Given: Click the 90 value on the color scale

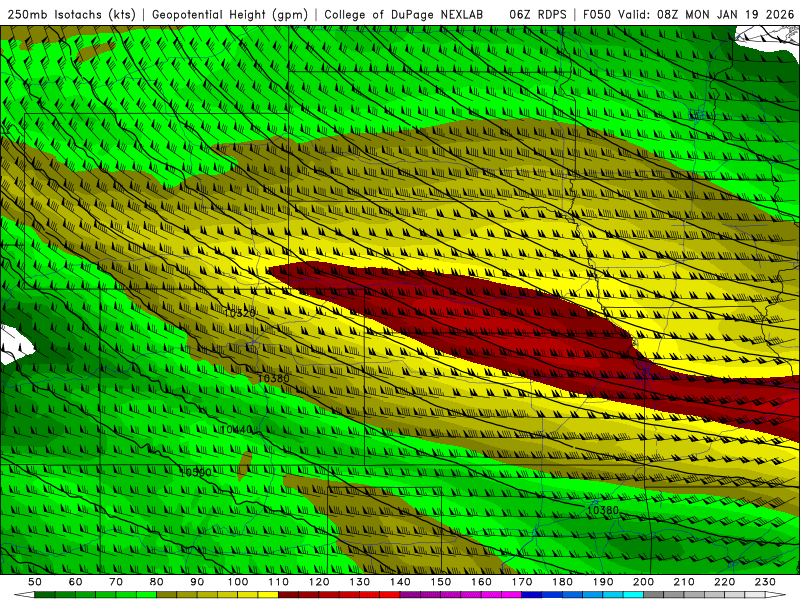Looking at the screenshot, I should click(x=197, y=582).
